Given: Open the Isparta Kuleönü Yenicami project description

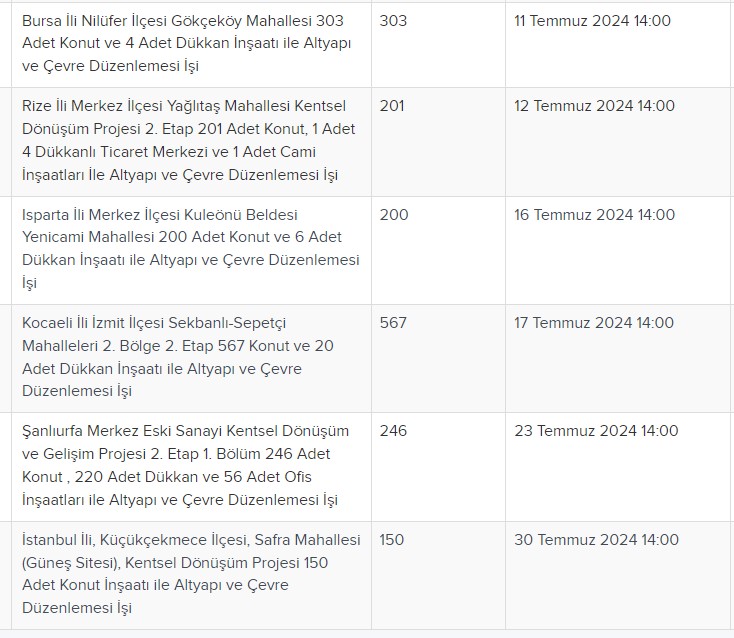Looking at the screenshot, I should tap(191, 249).
